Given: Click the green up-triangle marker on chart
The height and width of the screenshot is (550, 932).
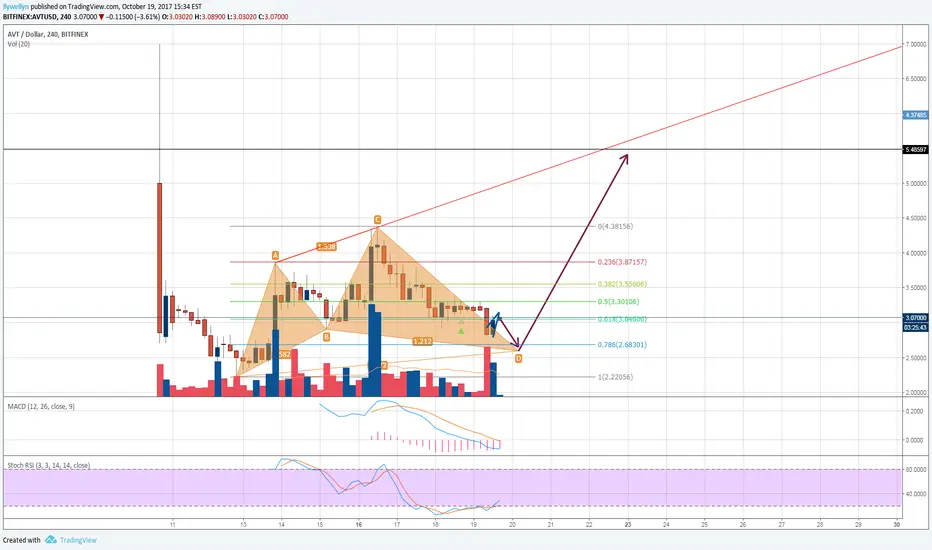Looking at the screenshot, I should [461, 331].
